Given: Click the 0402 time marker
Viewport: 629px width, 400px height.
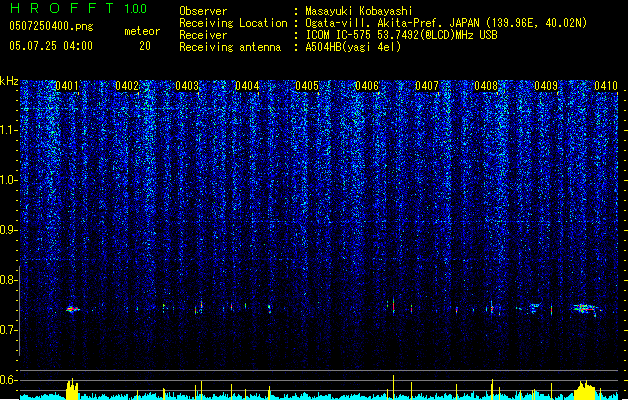Looking at the screenshot, I should pyautogui.click(x=127, y=86).
